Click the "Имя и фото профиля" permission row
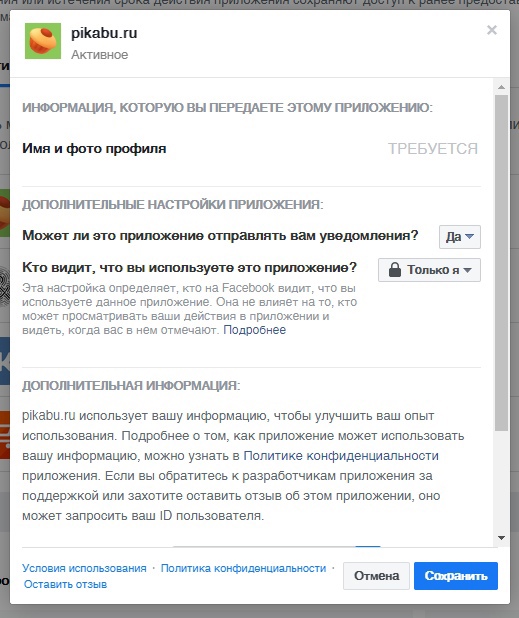 point(251,149)
